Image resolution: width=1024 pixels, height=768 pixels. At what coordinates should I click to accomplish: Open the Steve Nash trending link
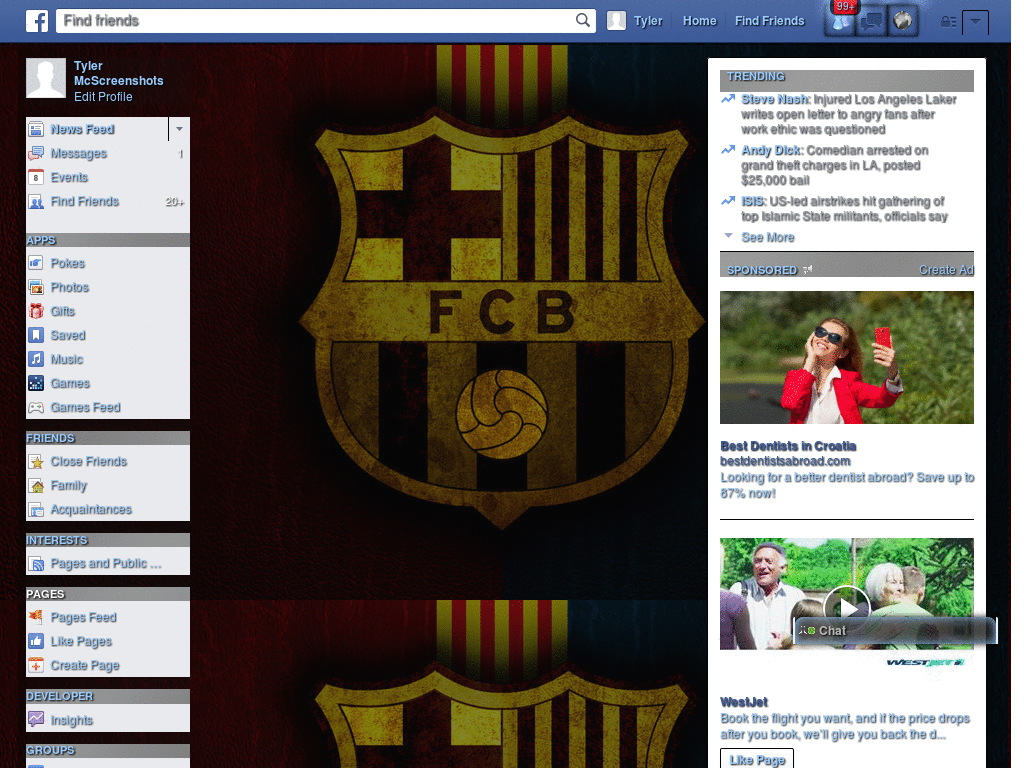[x=775, y=99]
